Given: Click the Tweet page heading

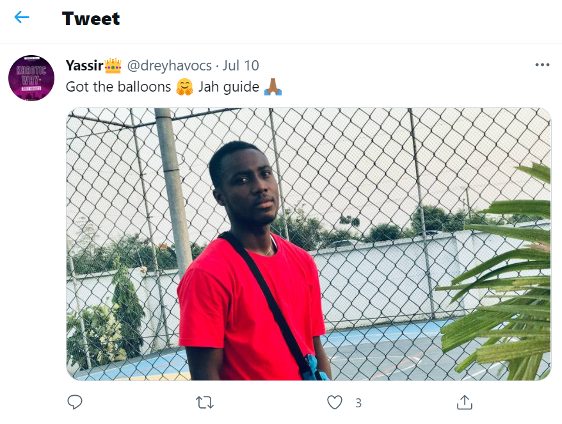Looking at the screenshot, I should pyautogui.click(x=91, y=18).
